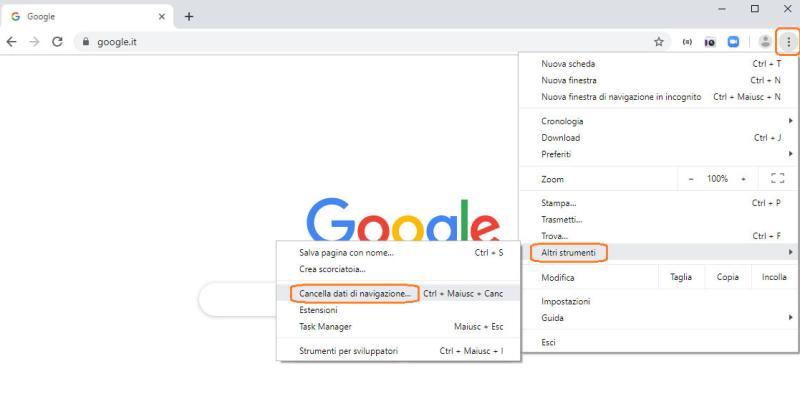Open Nuova finestra di navigazione in incognito

click(659, 96)
